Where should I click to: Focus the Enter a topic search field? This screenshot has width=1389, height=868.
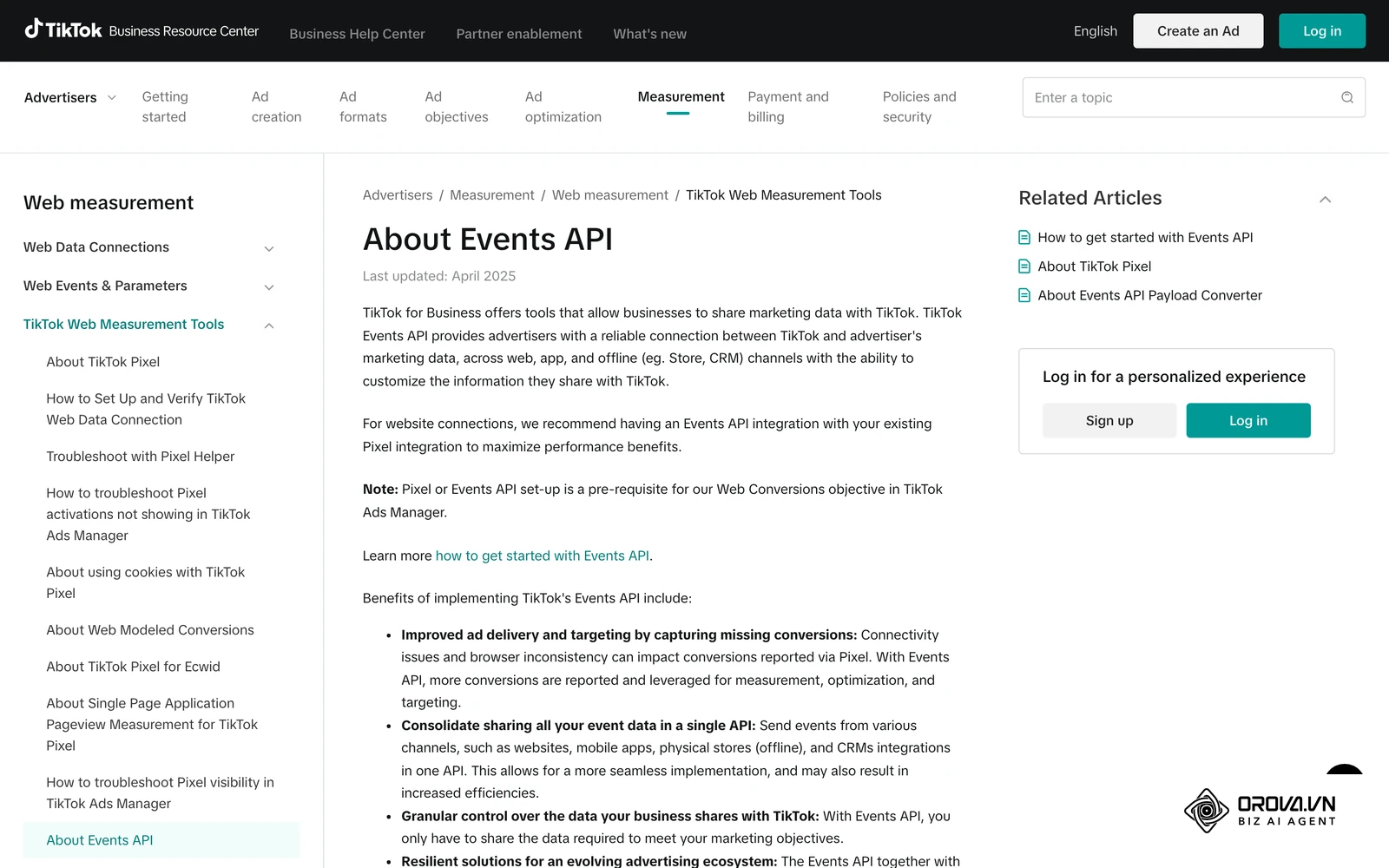1194,97
